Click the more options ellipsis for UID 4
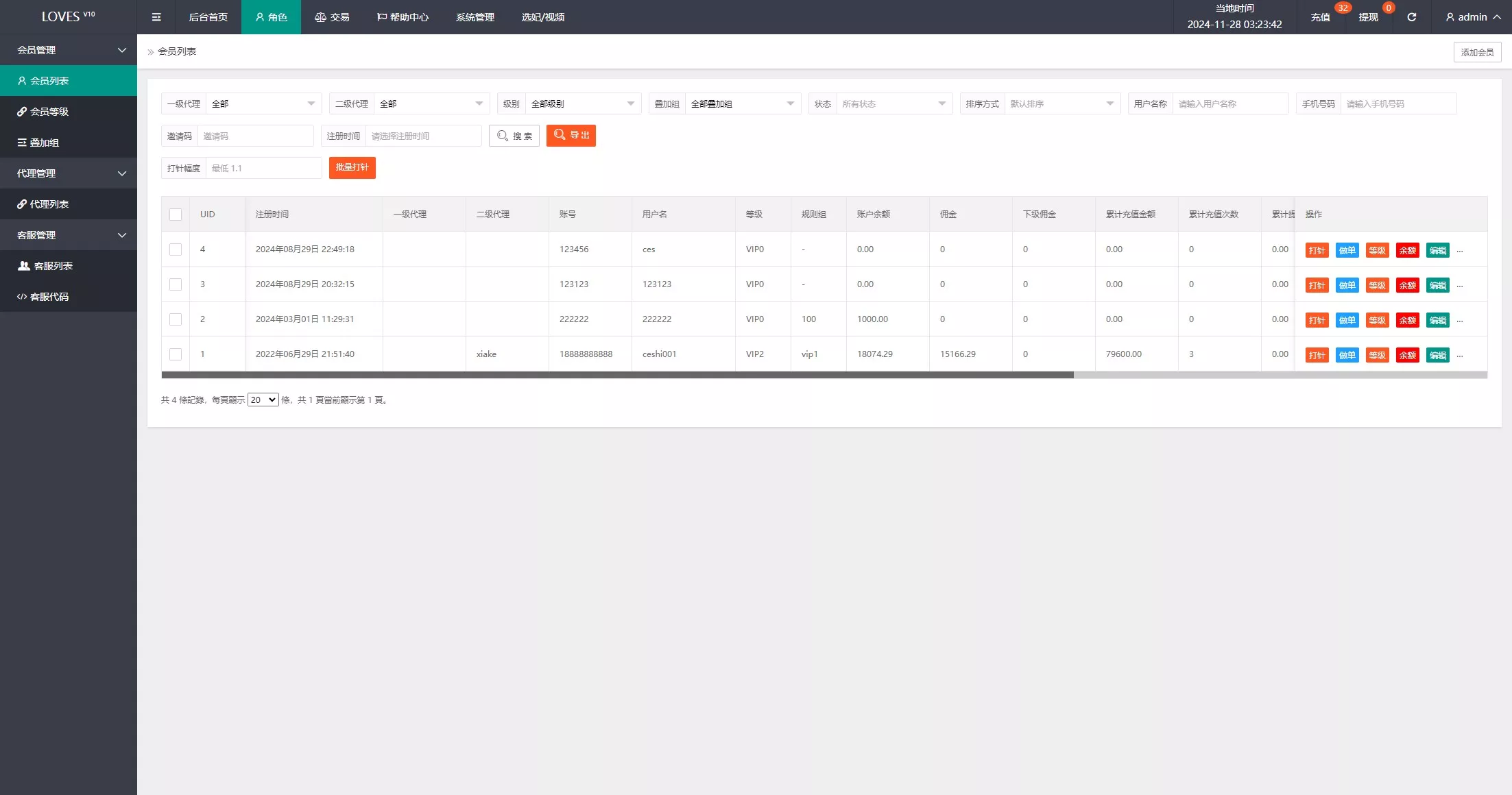 pos(1460,251)
